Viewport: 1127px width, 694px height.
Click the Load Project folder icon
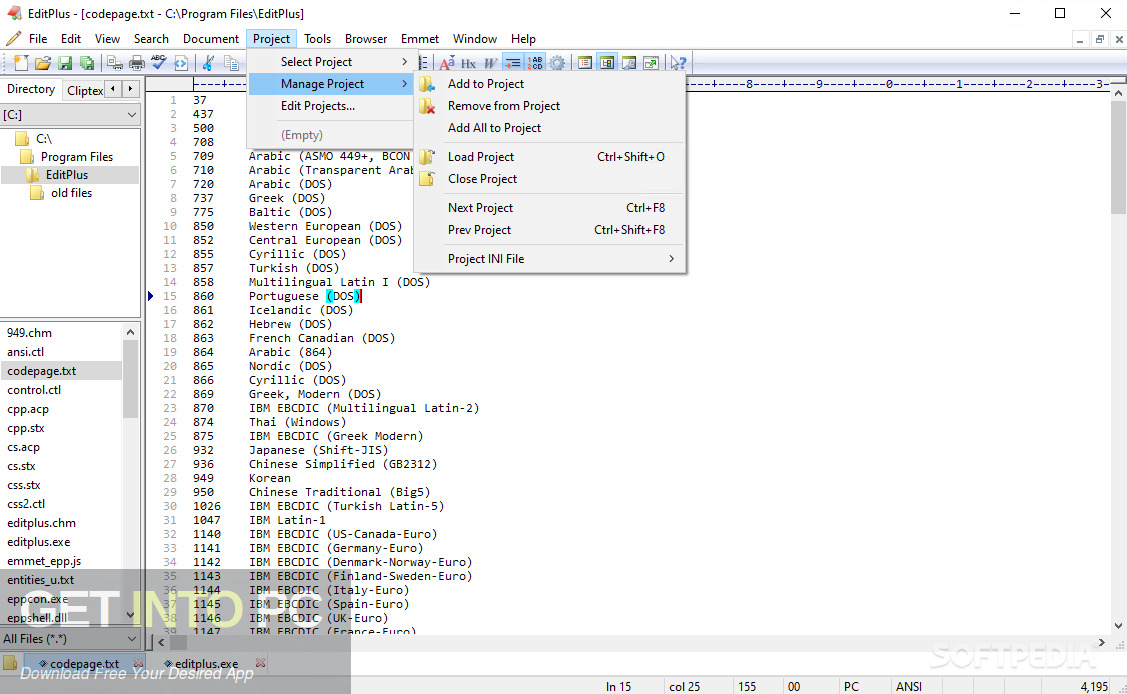[427, 157]
